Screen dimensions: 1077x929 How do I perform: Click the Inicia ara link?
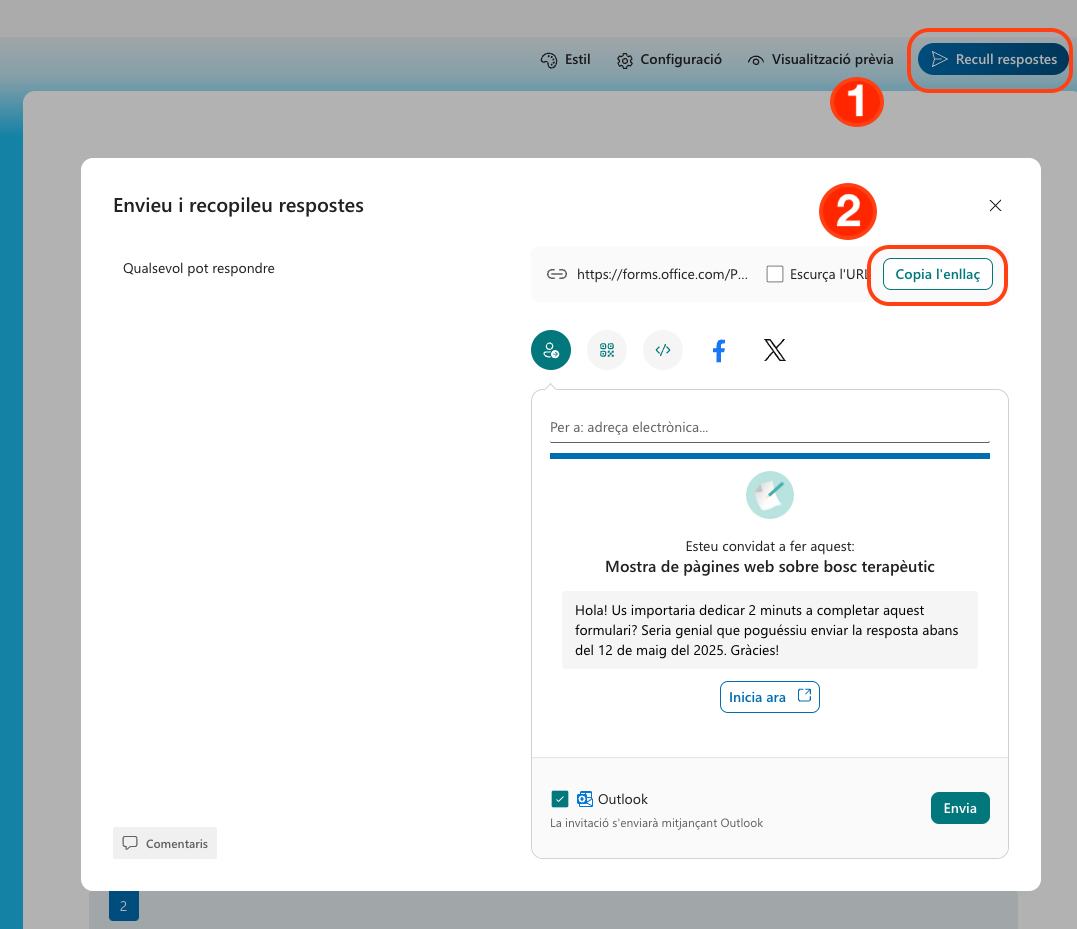(x=769, y=696)
